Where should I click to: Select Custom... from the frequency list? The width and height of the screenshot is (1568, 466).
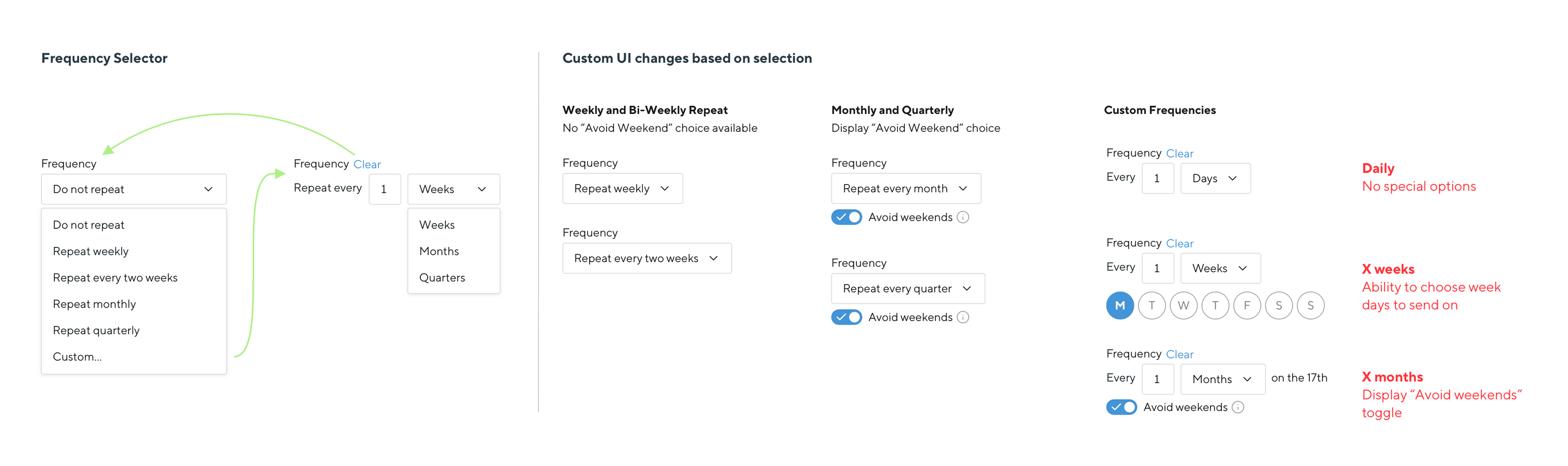click(x=77, y=356)
